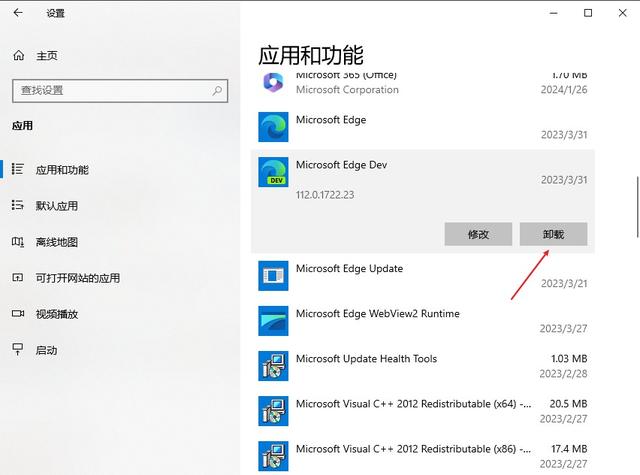Click the Microsoft Edge Dev icon
The image size is (640, 475).
(x=273, y=172)
